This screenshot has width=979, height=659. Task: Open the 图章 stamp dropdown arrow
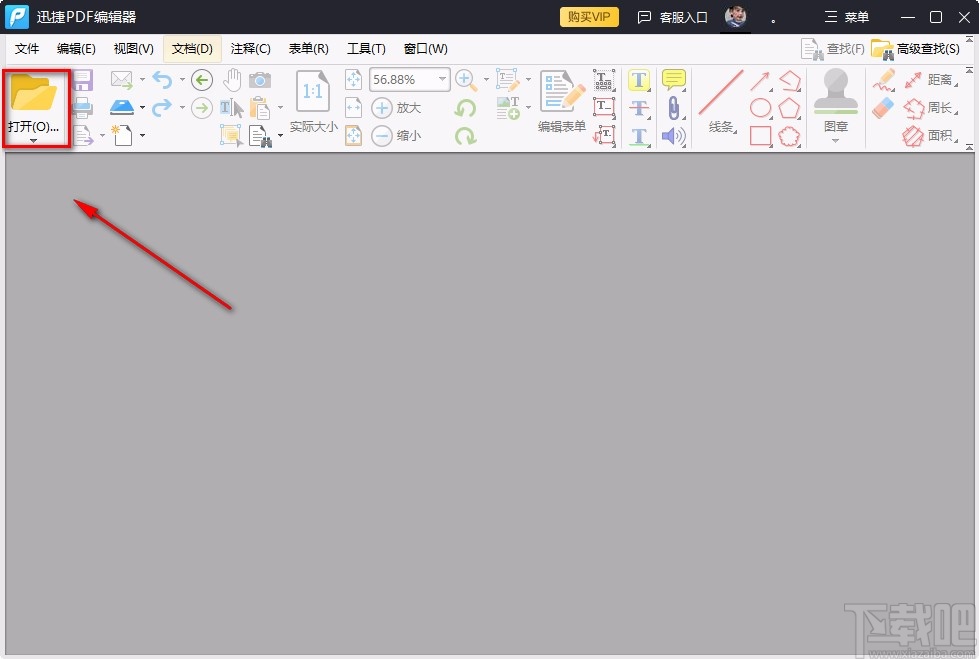coord(835,139)
